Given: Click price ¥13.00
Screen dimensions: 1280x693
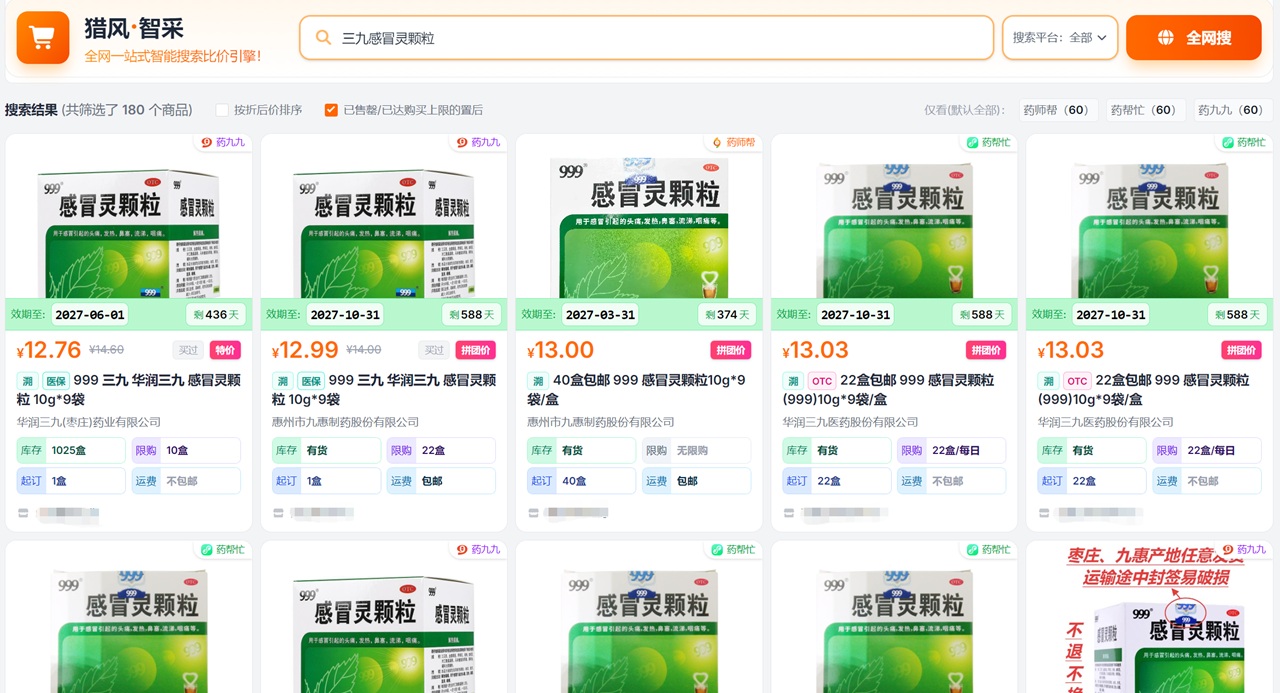Looking at the screenshot, I should pyautogui.click(x=560, y=350).
